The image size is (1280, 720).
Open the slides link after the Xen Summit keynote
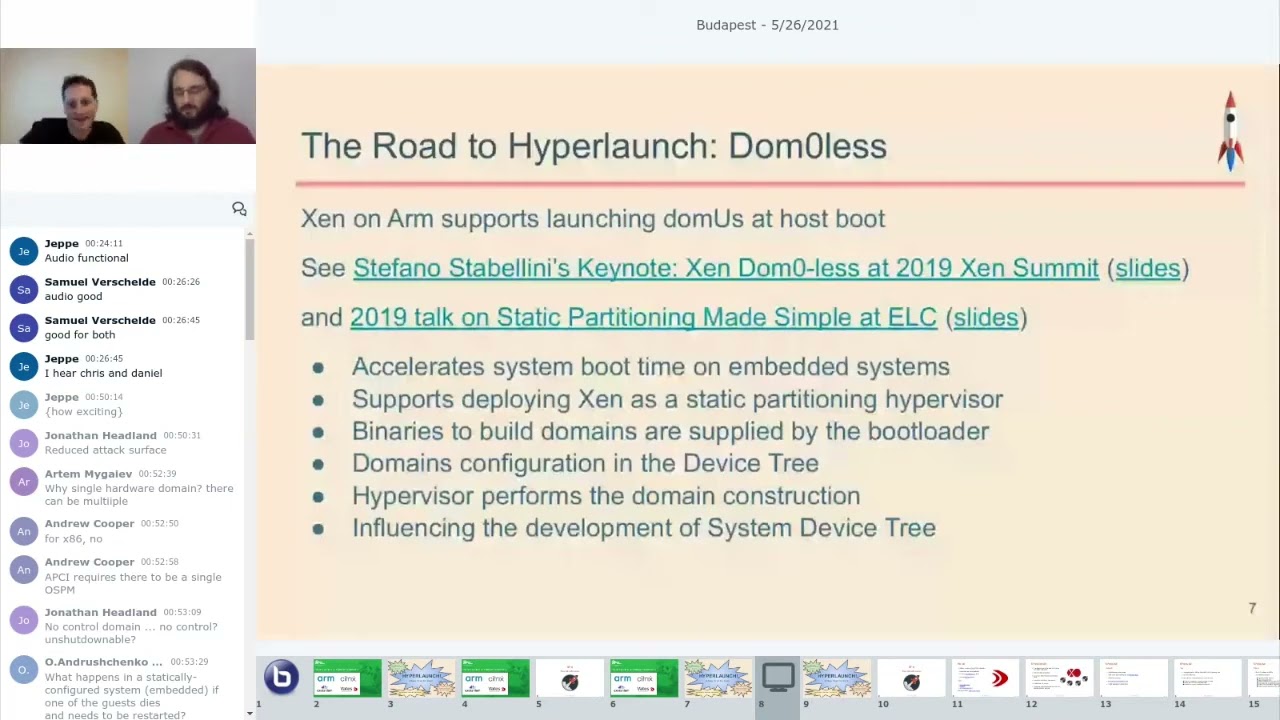point(1148,268)
